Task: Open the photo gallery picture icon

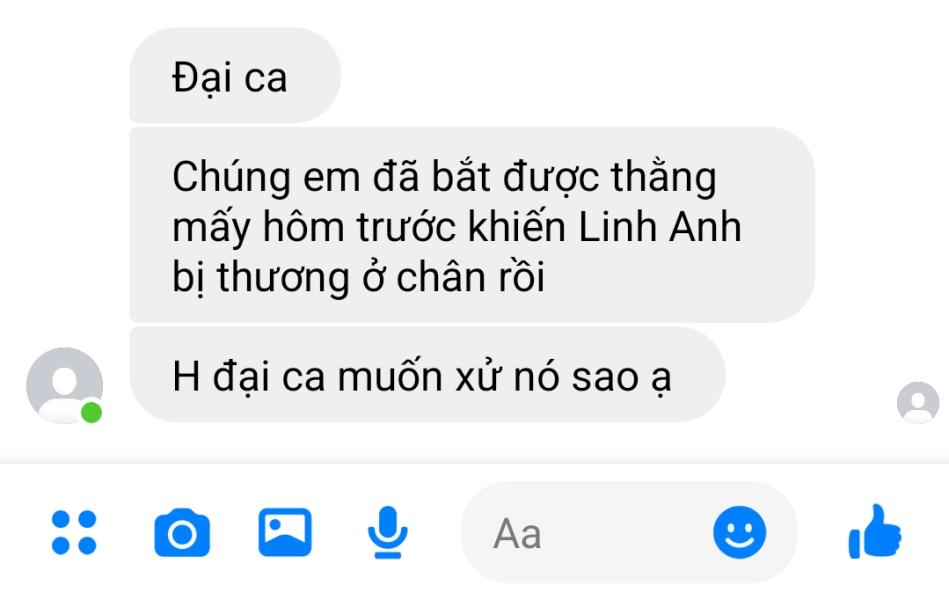Action: coord(285,532)
